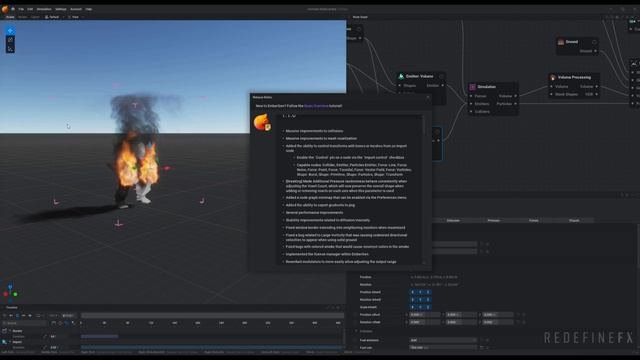Screen dimensions: 640x360
Task: Click the blue play/pause button in the timeline
Action: (x=17, y=316)
